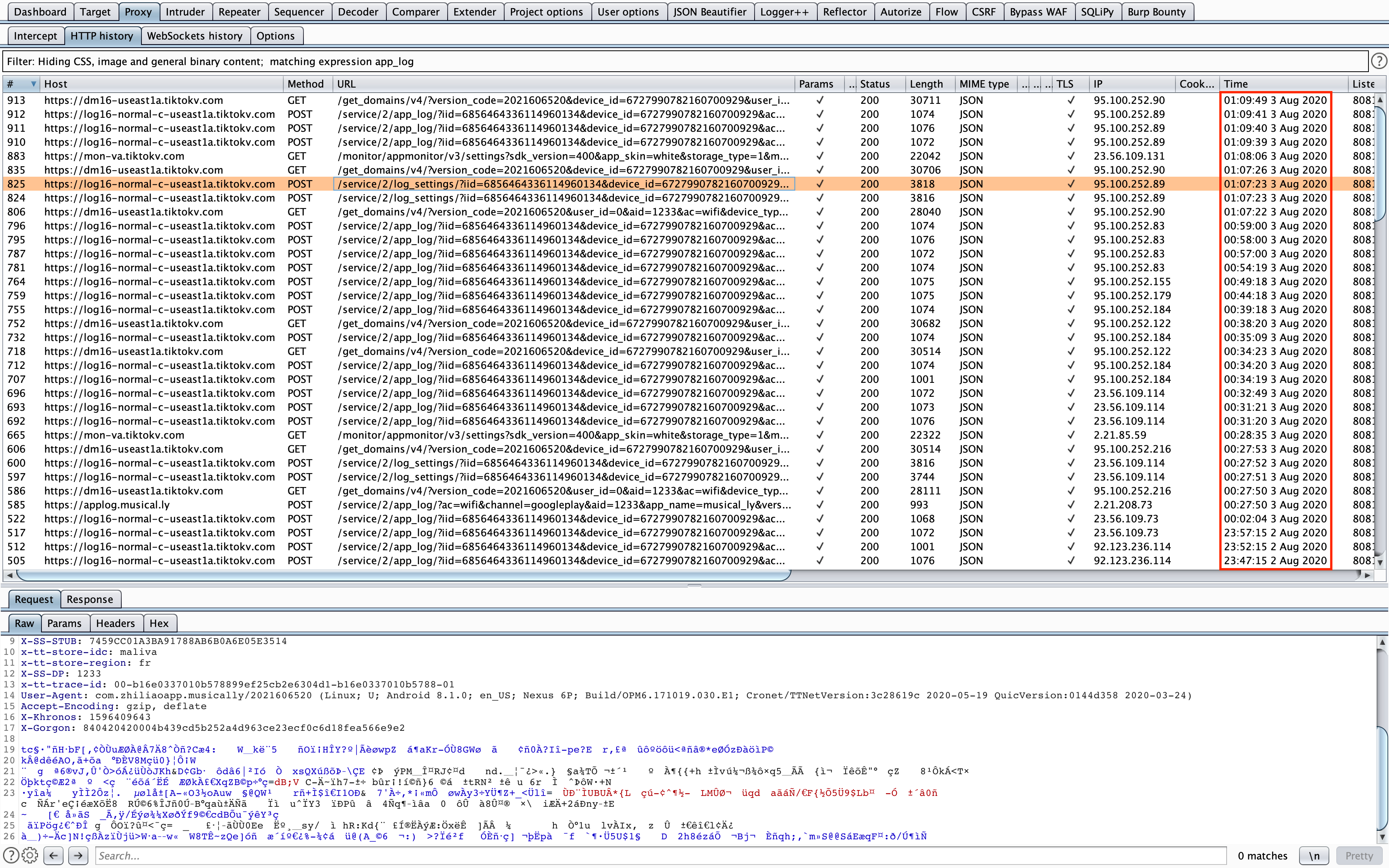Open search settings gear icon
The image size is (1389, 868).
pyautogui.click(x=30, y=855)
